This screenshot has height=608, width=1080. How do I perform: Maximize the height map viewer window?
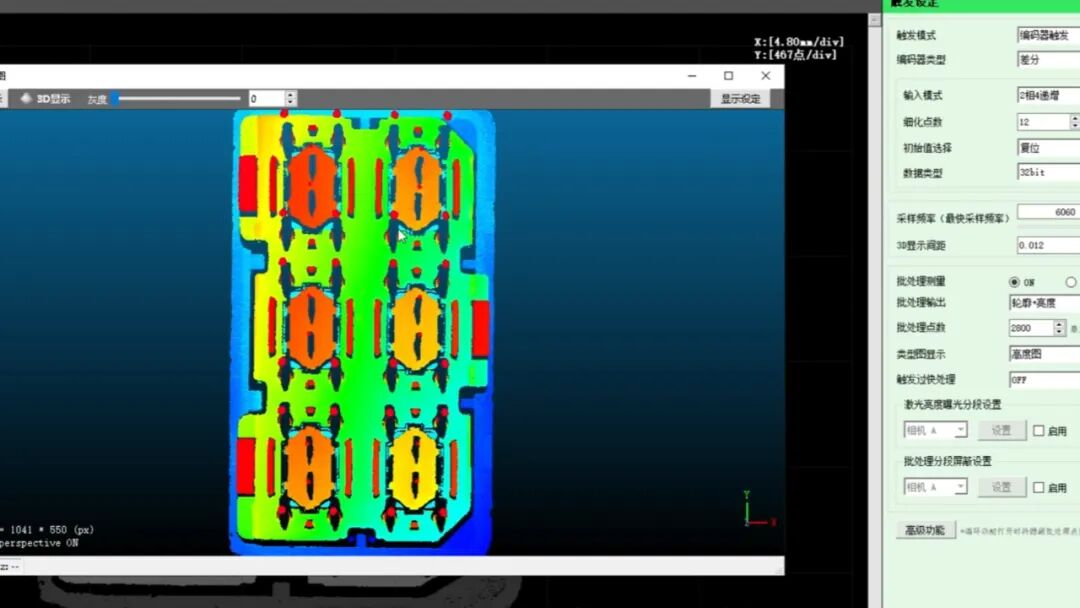[728, 76]
